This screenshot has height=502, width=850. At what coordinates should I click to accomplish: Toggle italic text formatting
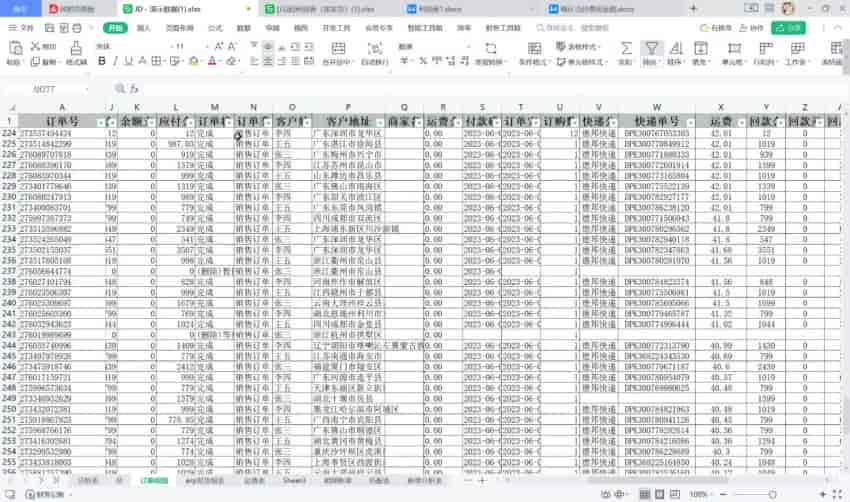[114, 62]
